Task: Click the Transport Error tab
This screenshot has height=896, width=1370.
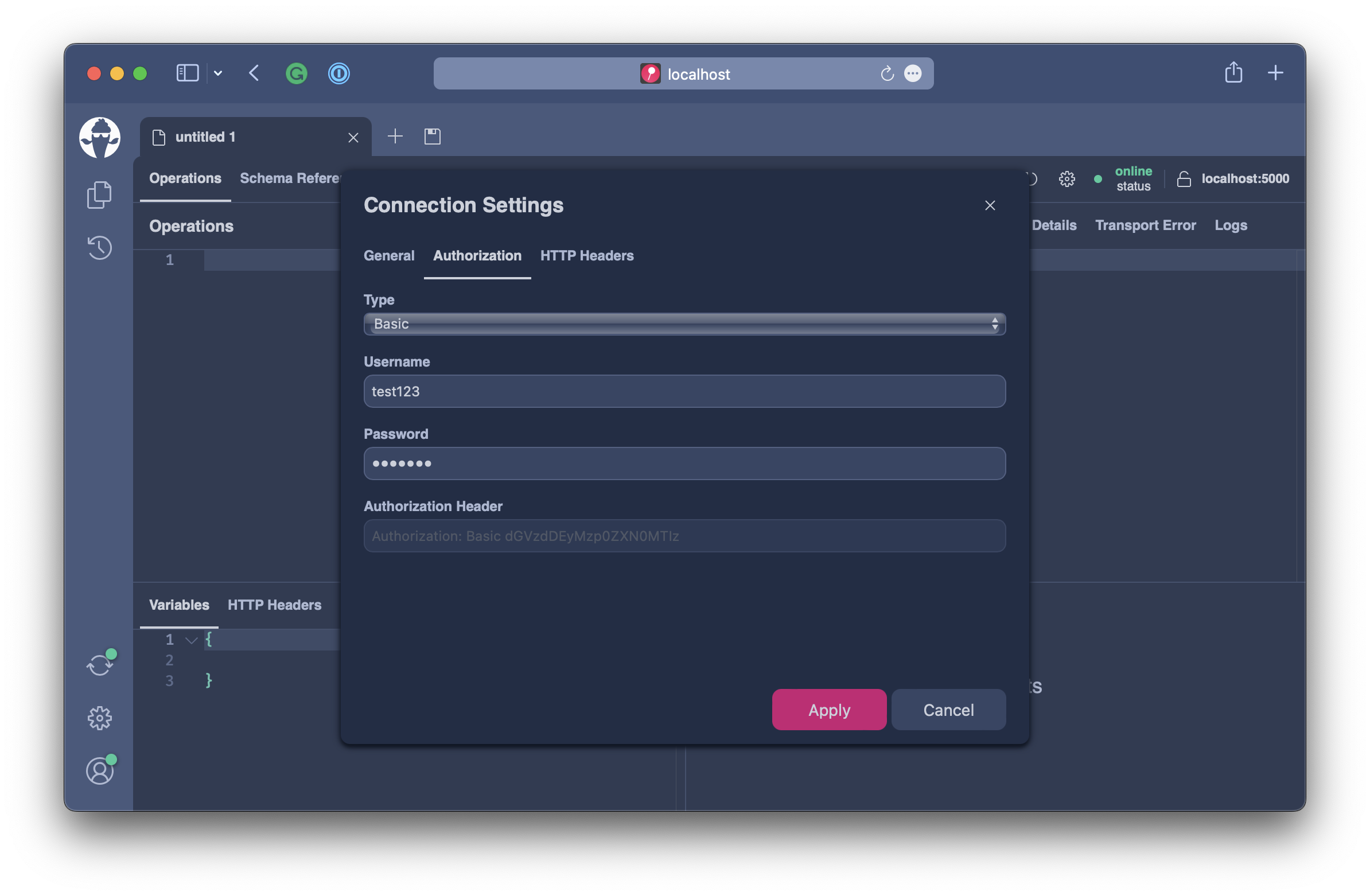Action: point(1145,224)
